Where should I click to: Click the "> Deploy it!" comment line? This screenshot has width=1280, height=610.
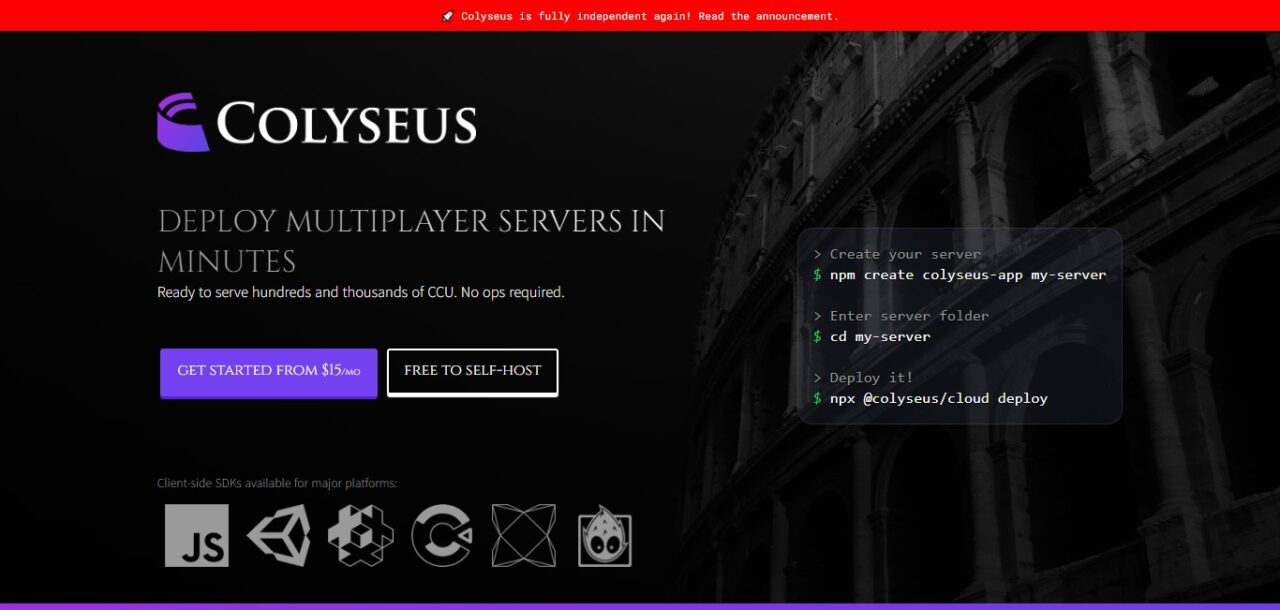(863, 378)
